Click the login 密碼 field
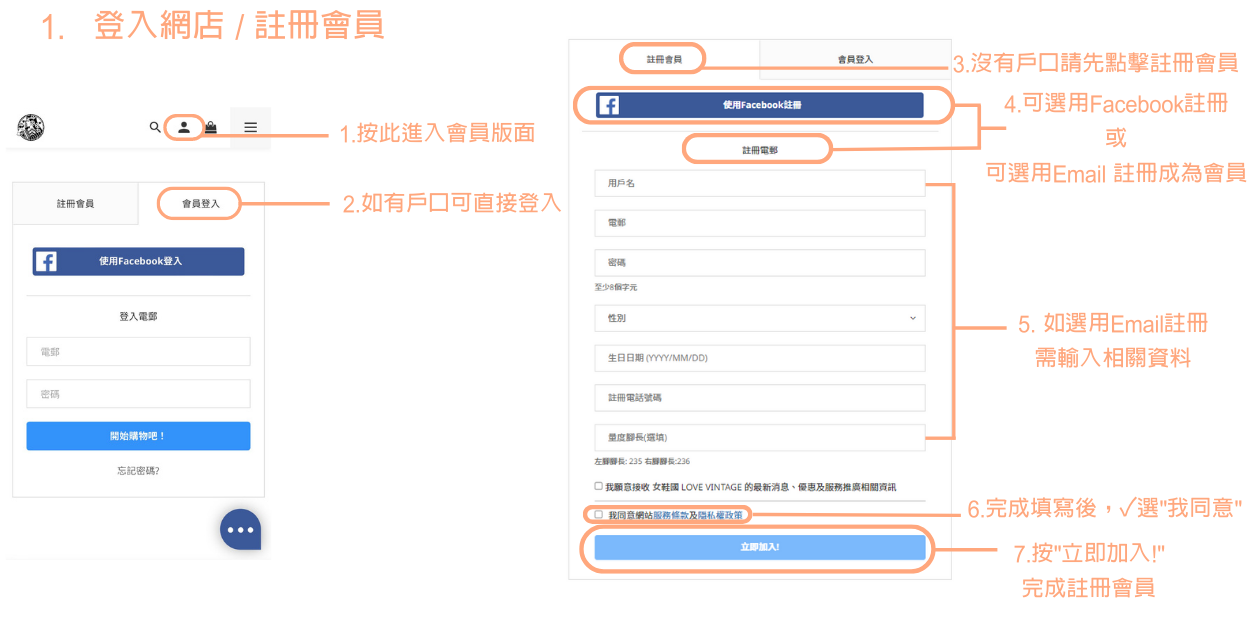Viewport: 1249px width, 630px height. coord(138,394)
